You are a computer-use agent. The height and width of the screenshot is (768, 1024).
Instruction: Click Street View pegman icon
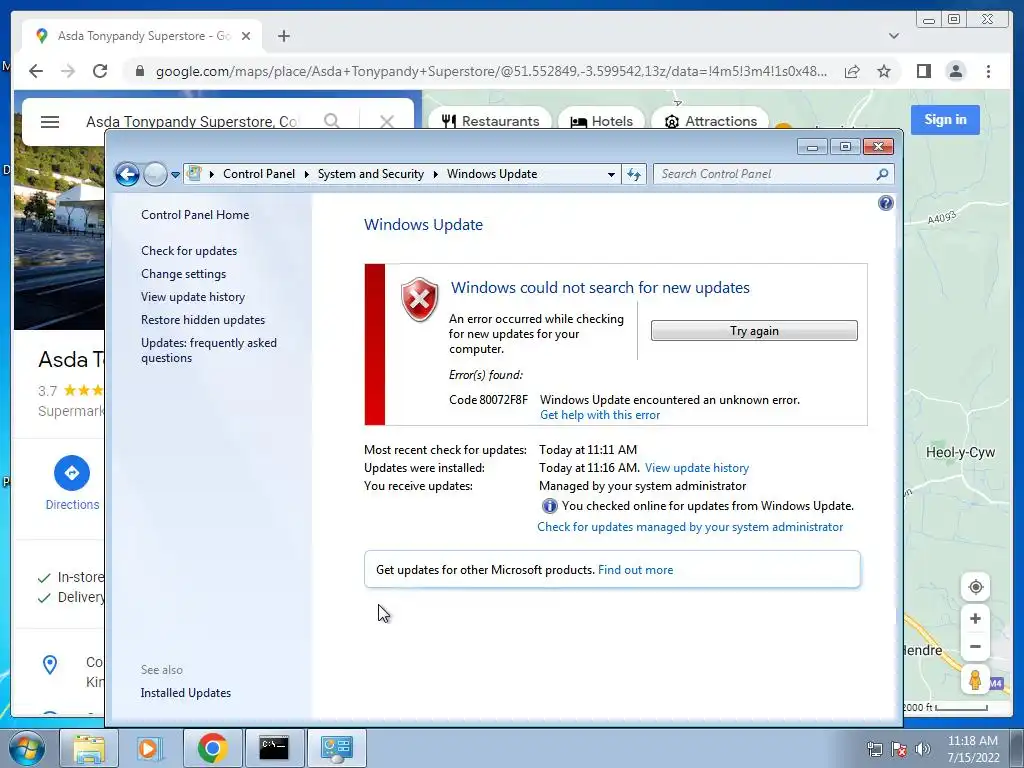coord(975,680)
